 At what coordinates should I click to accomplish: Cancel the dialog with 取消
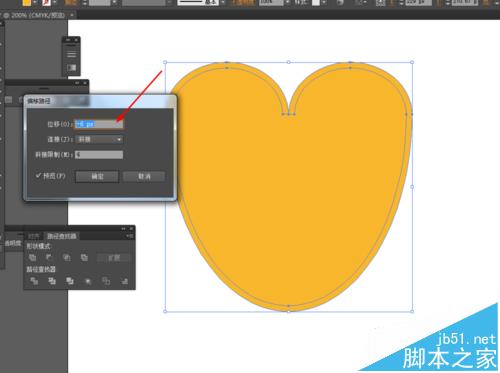144,176
